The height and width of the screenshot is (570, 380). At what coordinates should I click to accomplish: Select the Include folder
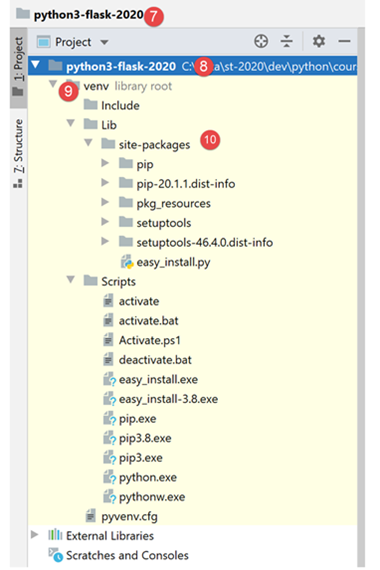tap(120, 105)
